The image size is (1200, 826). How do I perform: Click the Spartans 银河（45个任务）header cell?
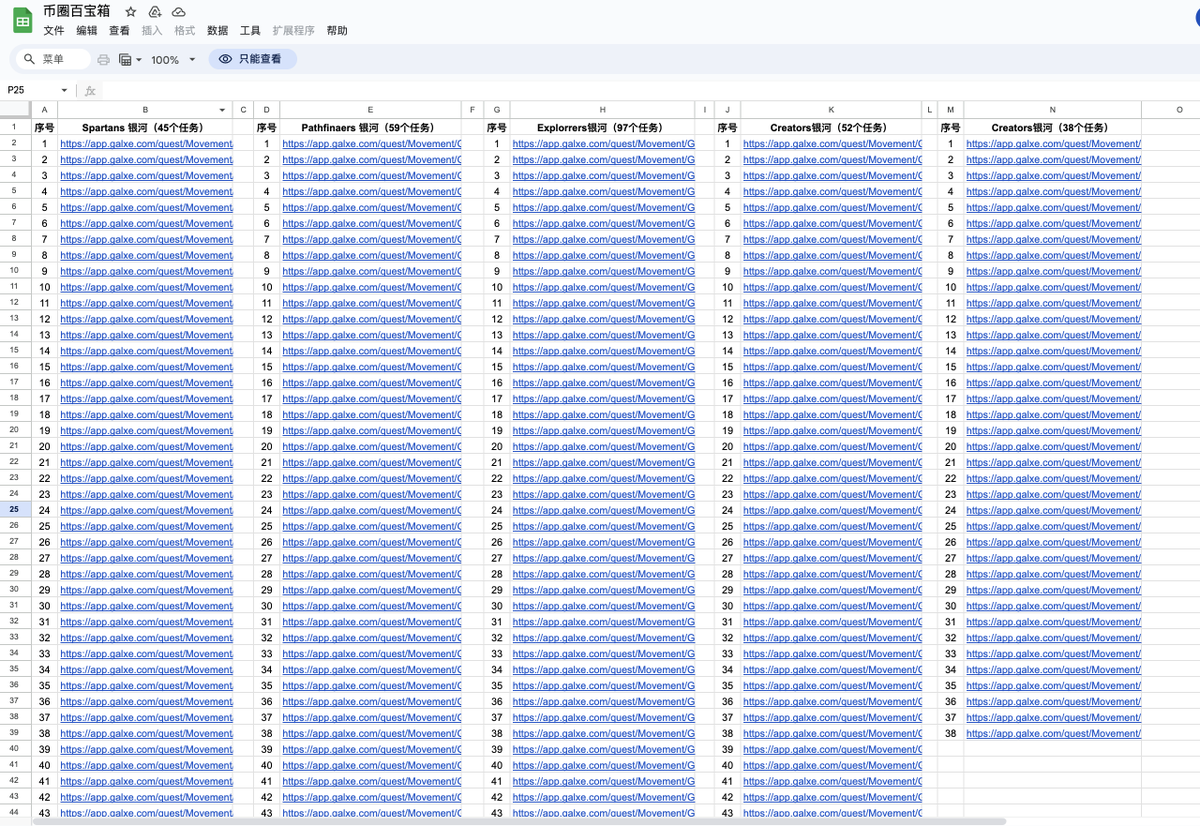point(145,127)
